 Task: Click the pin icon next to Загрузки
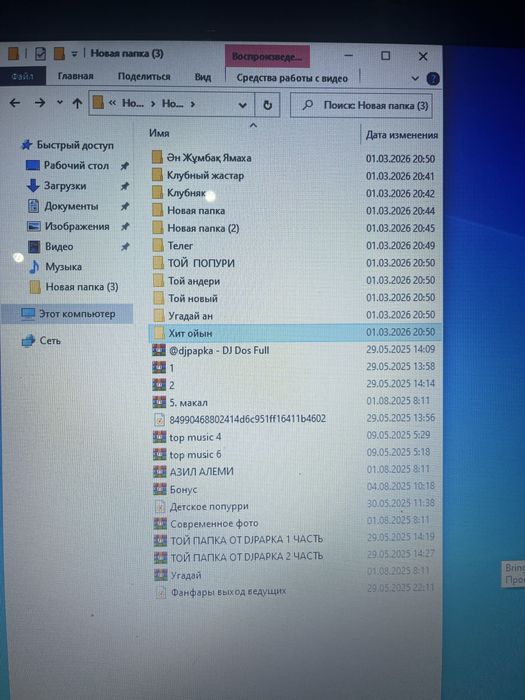pos(125,186)
